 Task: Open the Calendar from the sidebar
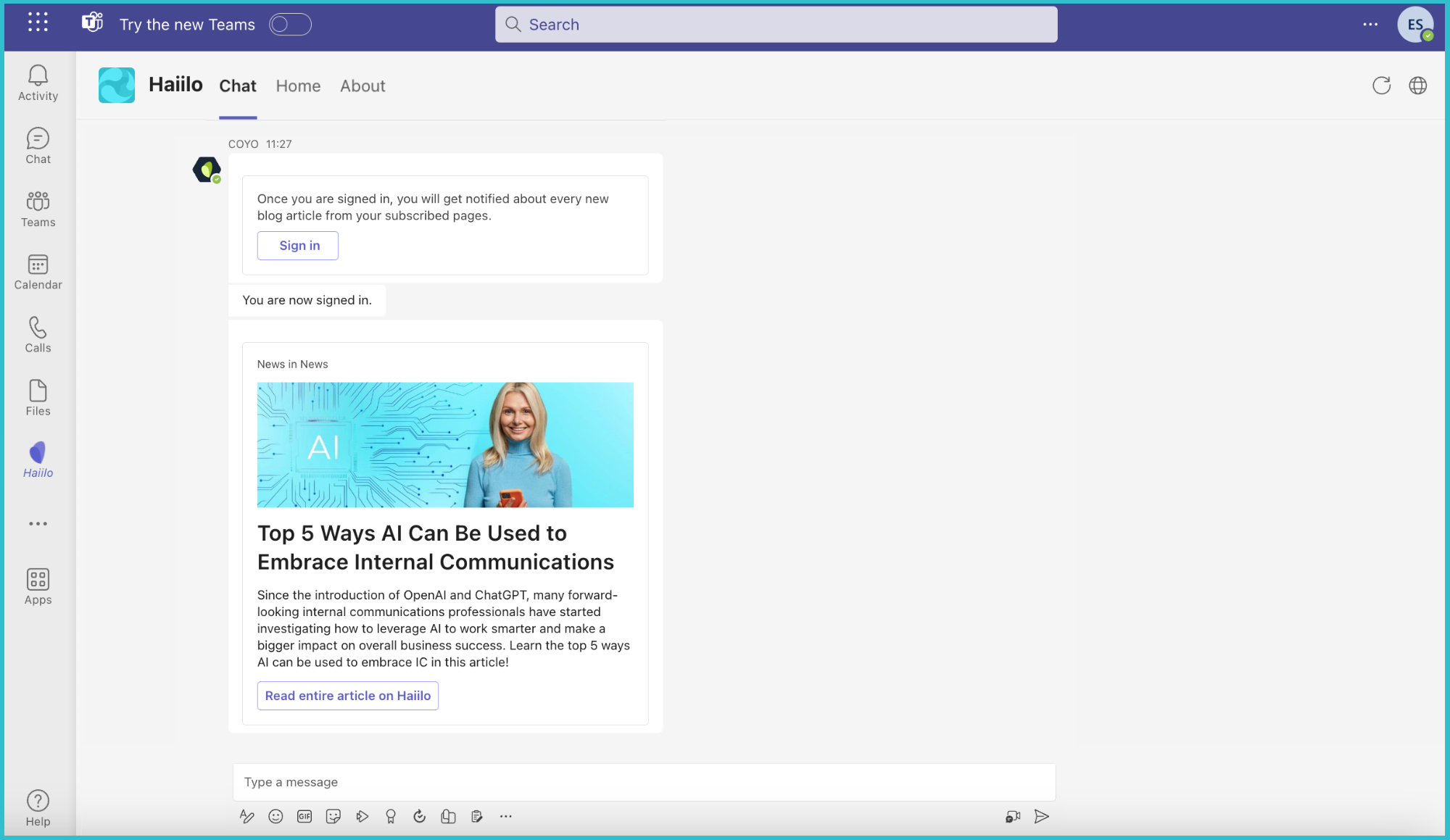tap(37, 272)
